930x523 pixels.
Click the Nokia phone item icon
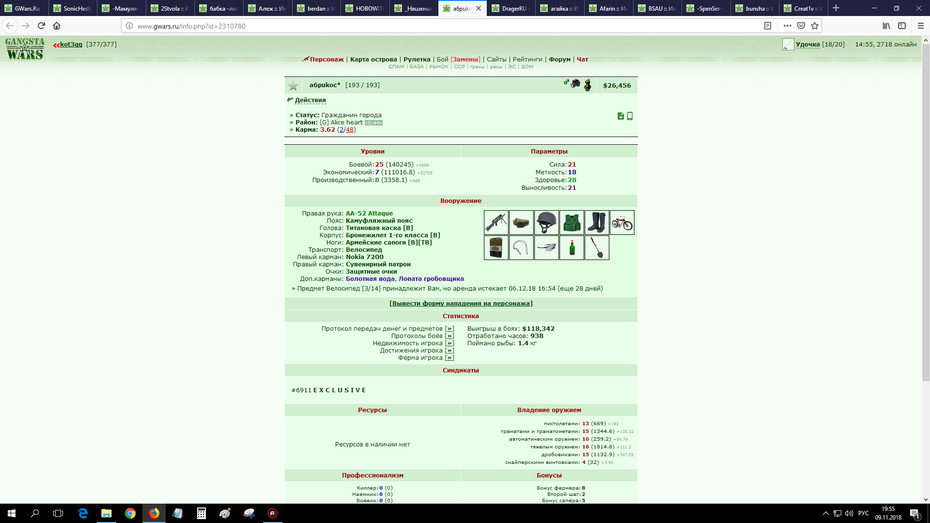[496, 247]
